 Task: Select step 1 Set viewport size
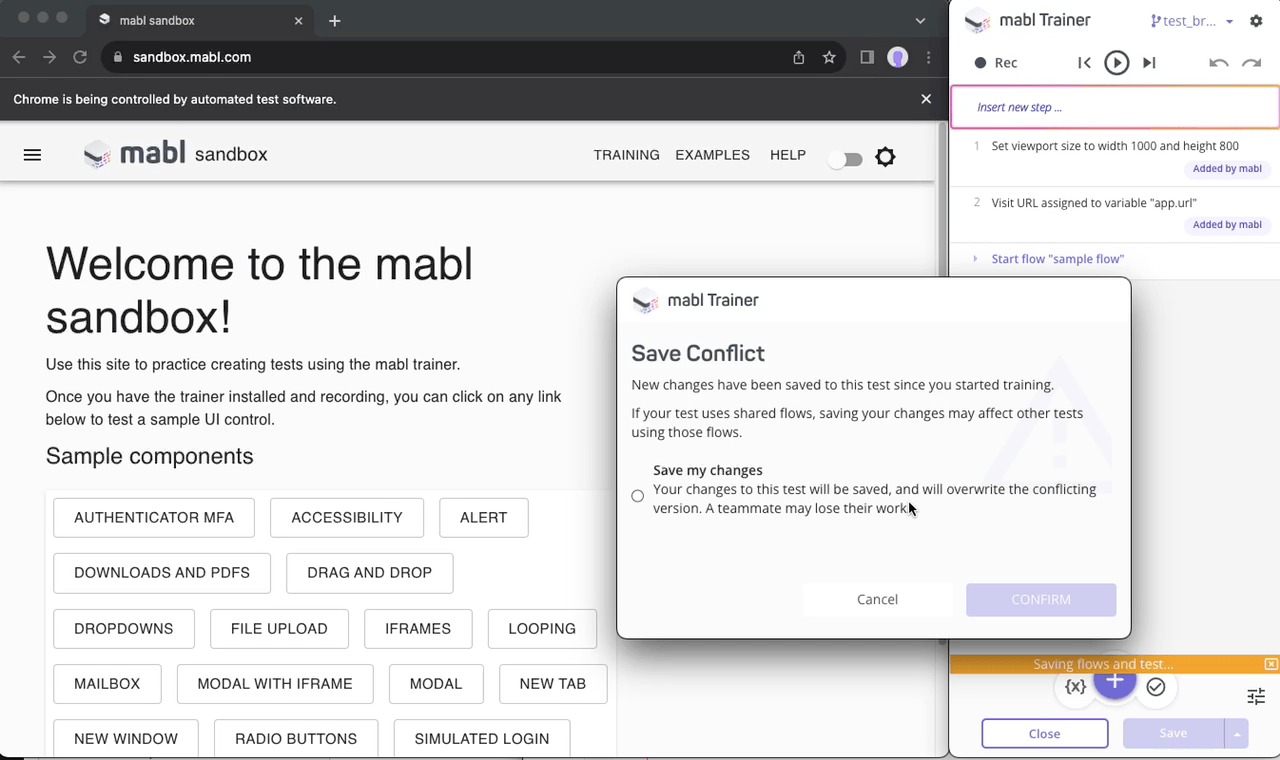(x=1115, y=158)
